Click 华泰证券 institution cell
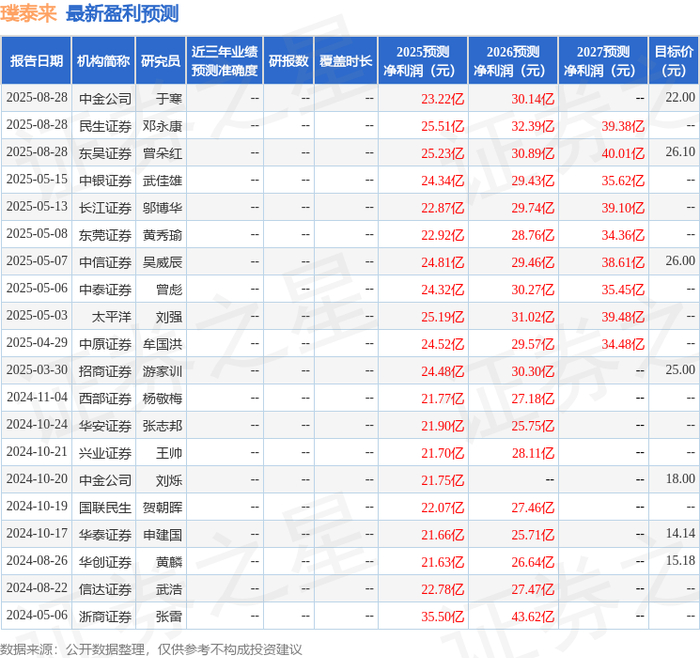The height and width of the screenshot is (658, 700). tap(105, 535)
